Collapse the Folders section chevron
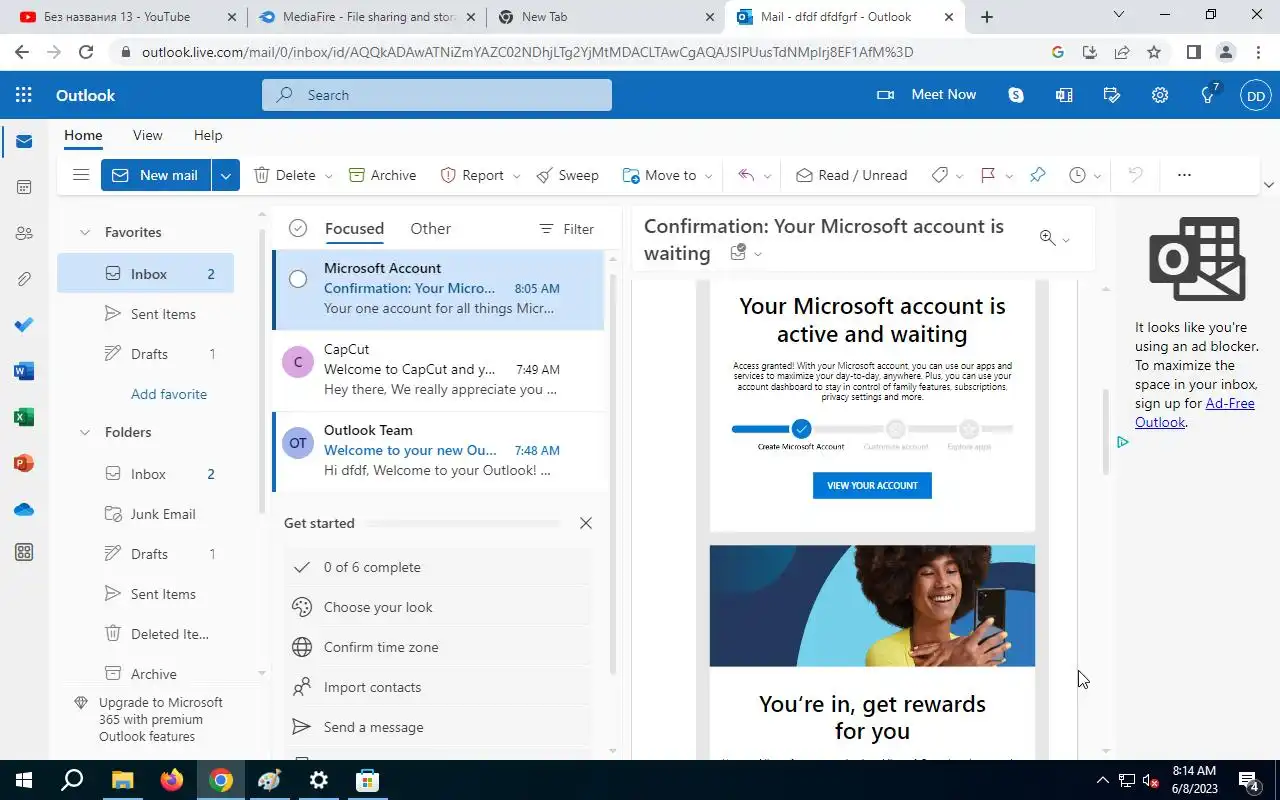1280x800 pixels. [x=85, y=432]
